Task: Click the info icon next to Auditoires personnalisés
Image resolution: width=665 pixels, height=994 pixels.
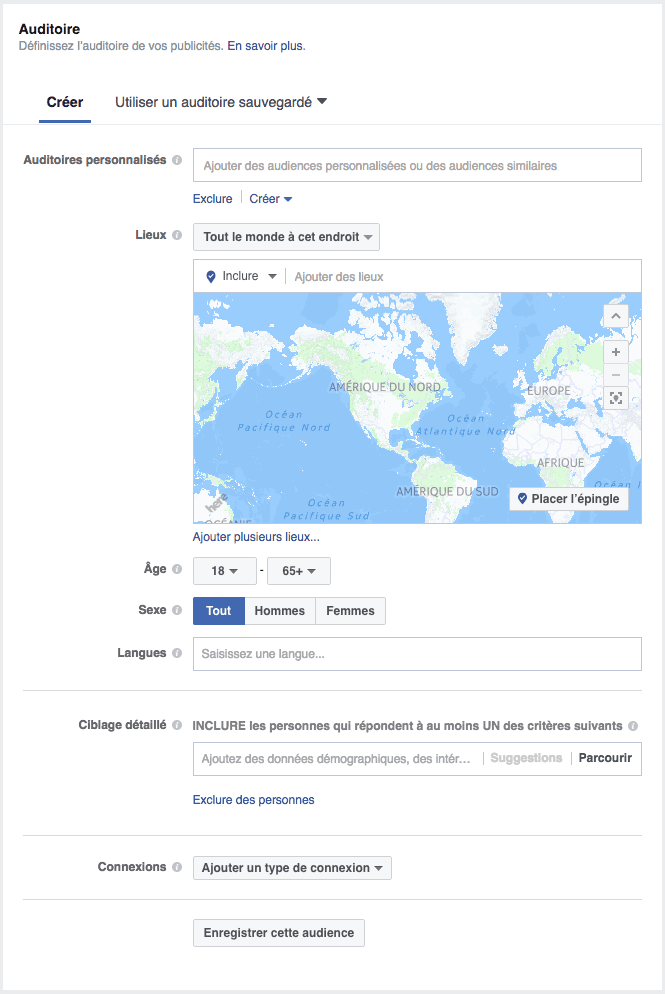Action: (180, 160)
